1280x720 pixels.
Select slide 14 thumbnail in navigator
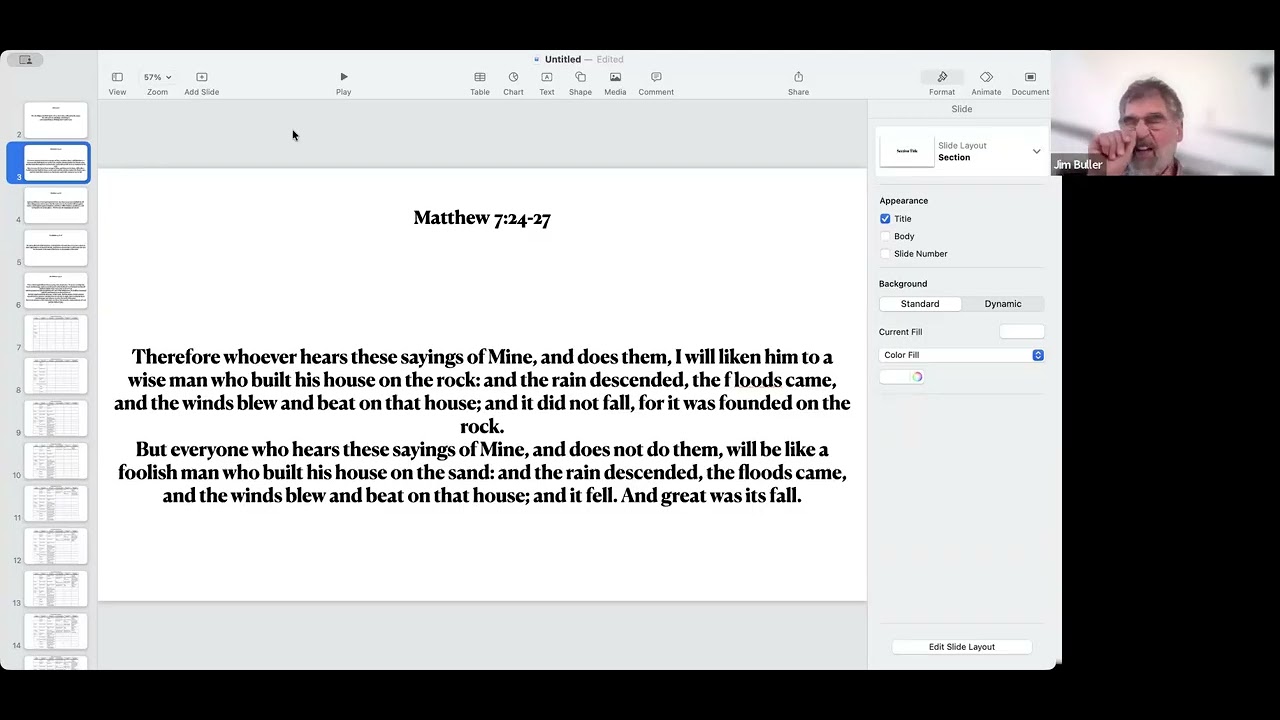(x=56, y=631)
